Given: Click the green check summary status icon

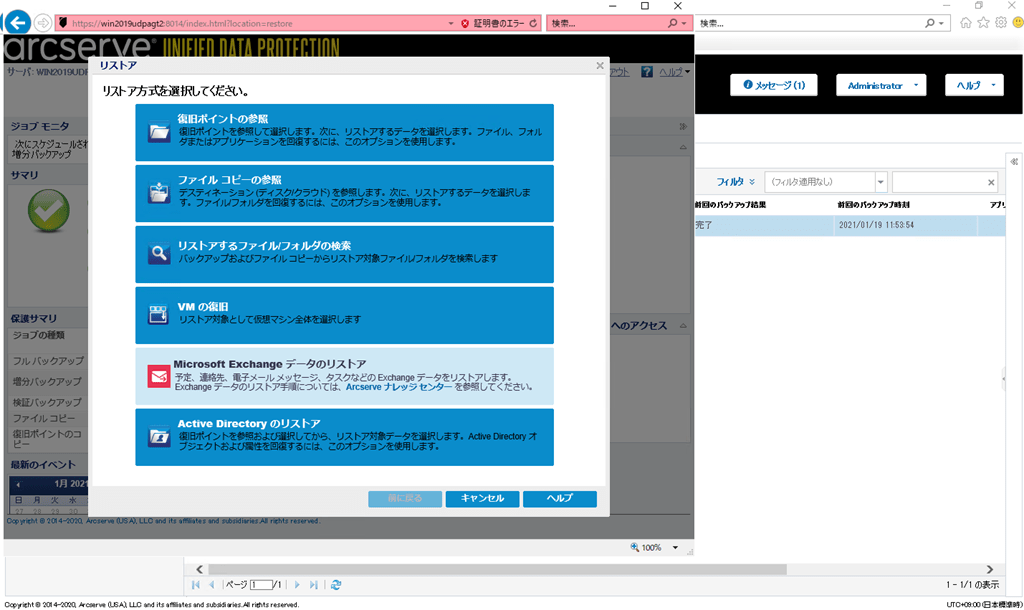Looking at the screenshot, I should [x=48, y=211].
